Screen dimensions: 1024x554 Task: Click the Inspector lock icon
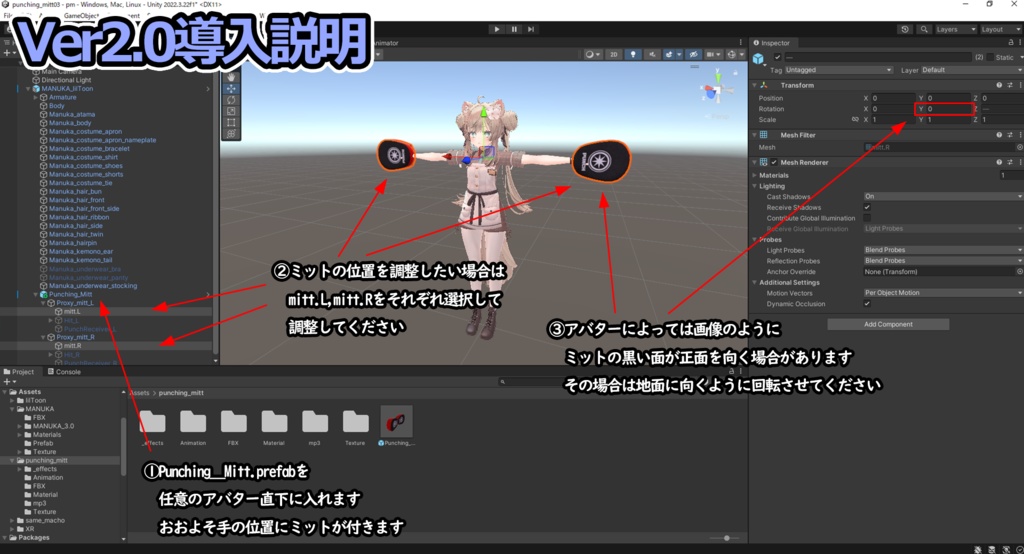[x=1011, y=42]
